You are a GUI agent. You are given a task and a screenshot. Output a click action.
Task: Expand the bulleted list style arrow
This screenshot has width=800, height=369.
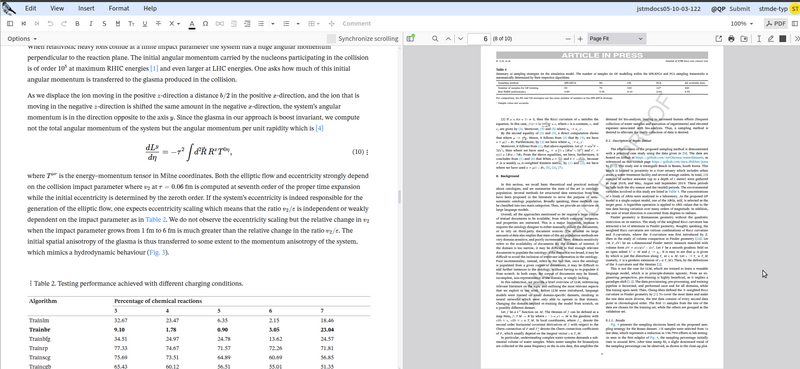(x=272, y=23)
